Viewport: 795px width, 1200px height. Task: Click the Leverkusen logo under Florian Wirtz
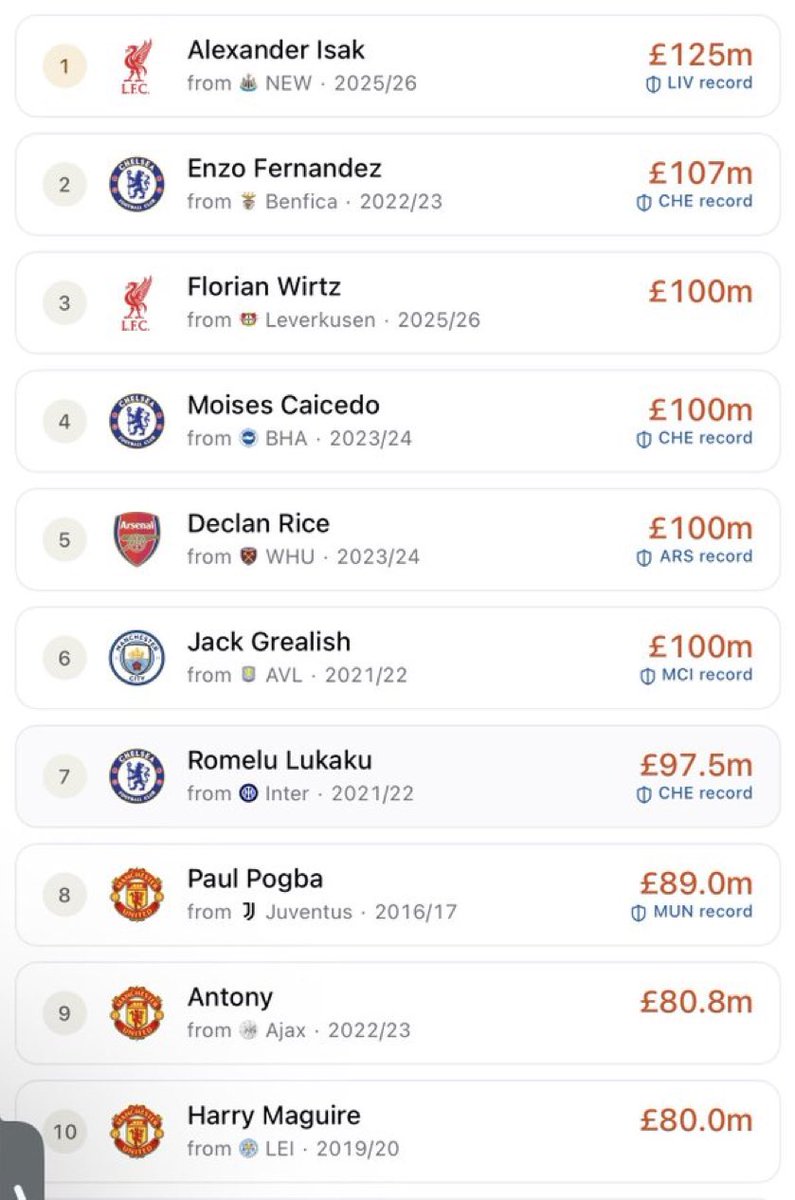click(248, 320)
